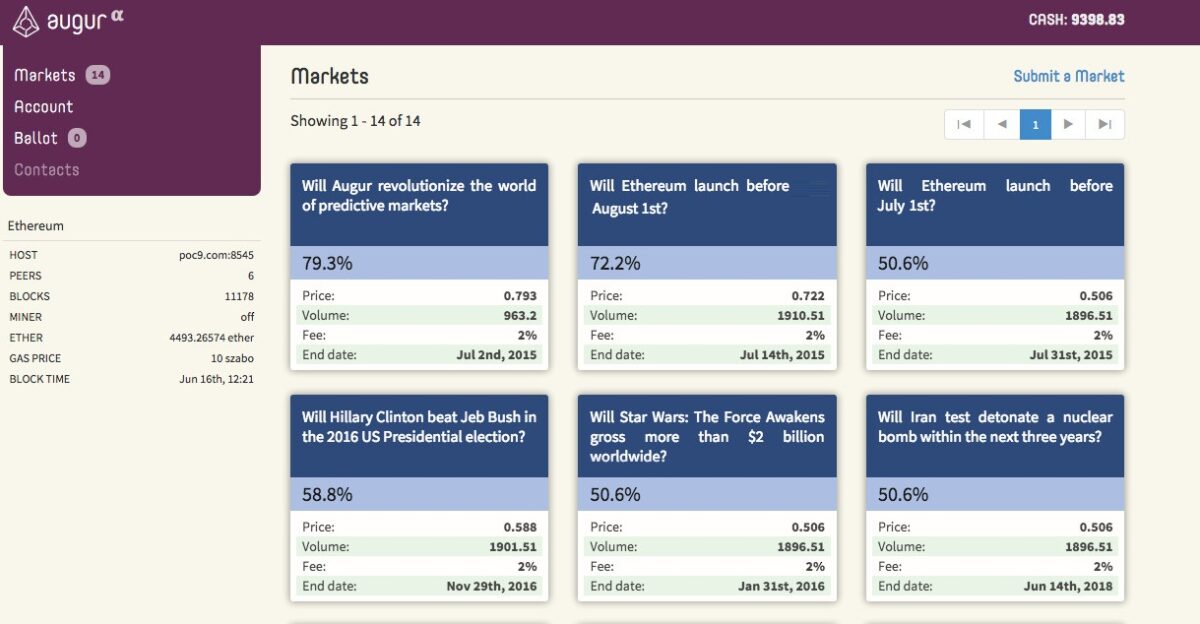Click the next page arrow icon

point(1069,124)
